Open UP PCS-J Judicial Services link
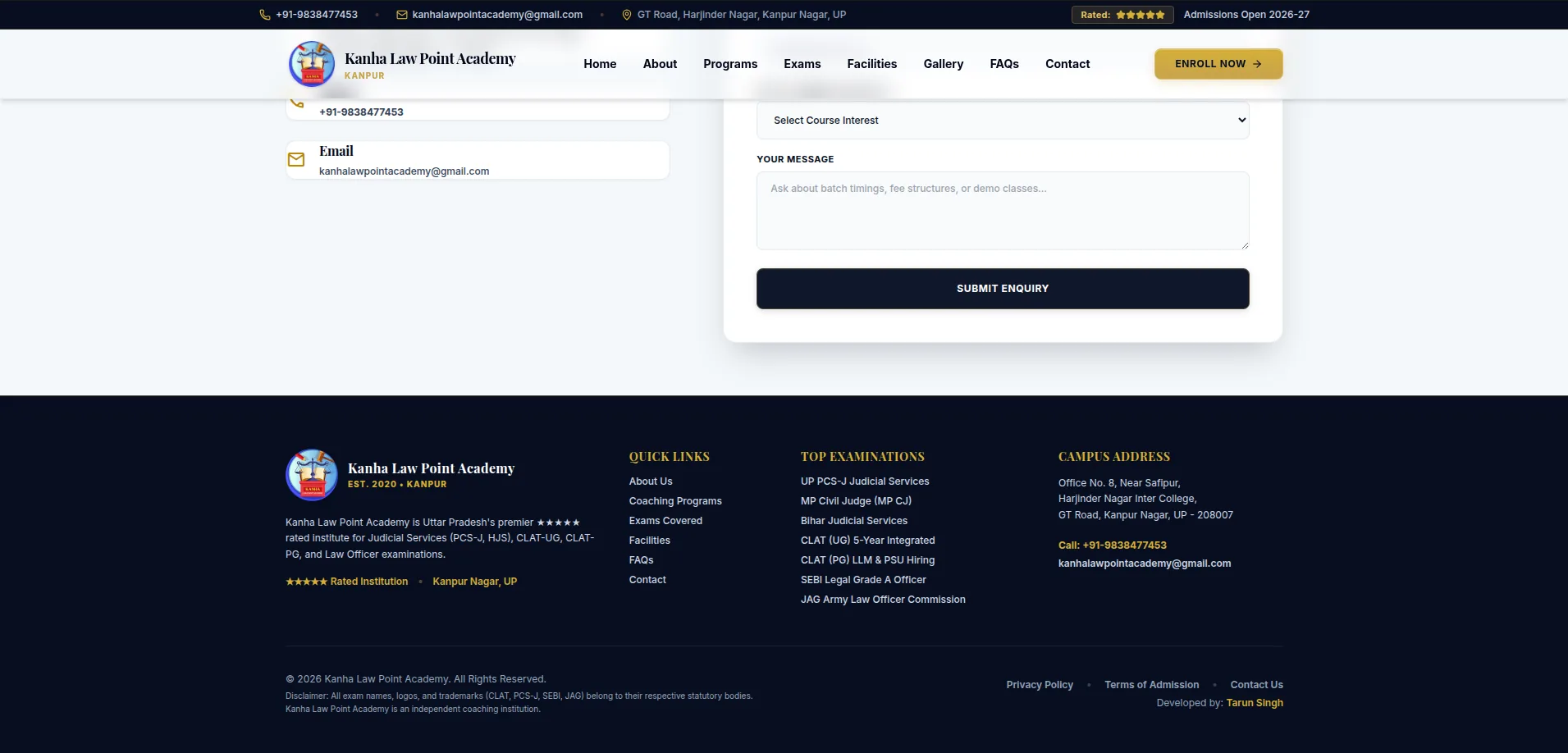Image resolution: width=1568 pixels, height=753 pixels. pos(865,481)
